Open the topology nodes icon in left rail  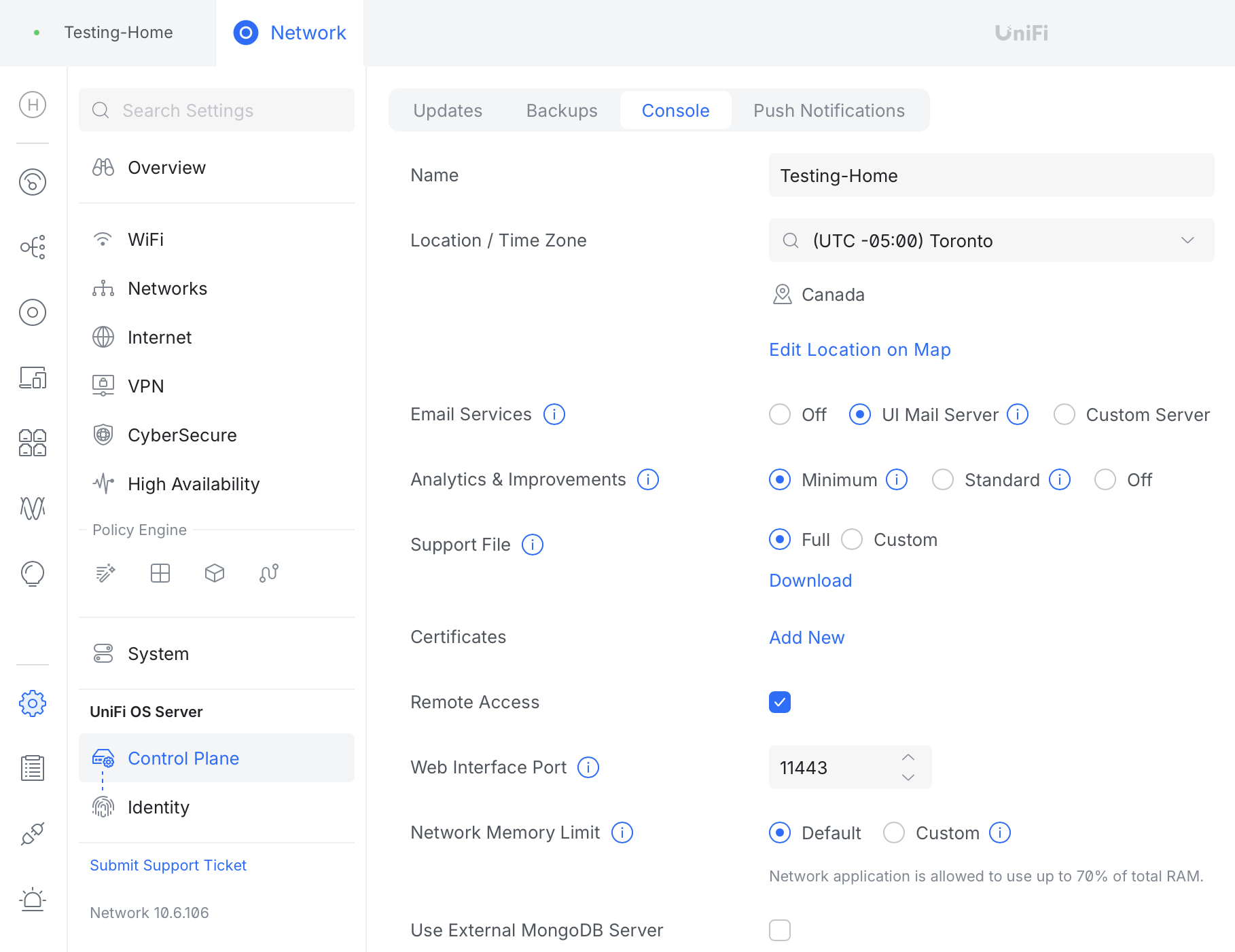pyautogui.click(x=33, y=247)
